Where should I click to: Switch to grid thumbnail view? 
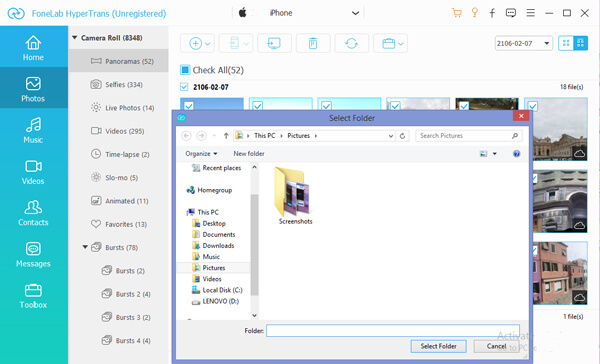[x=566, y=43]
